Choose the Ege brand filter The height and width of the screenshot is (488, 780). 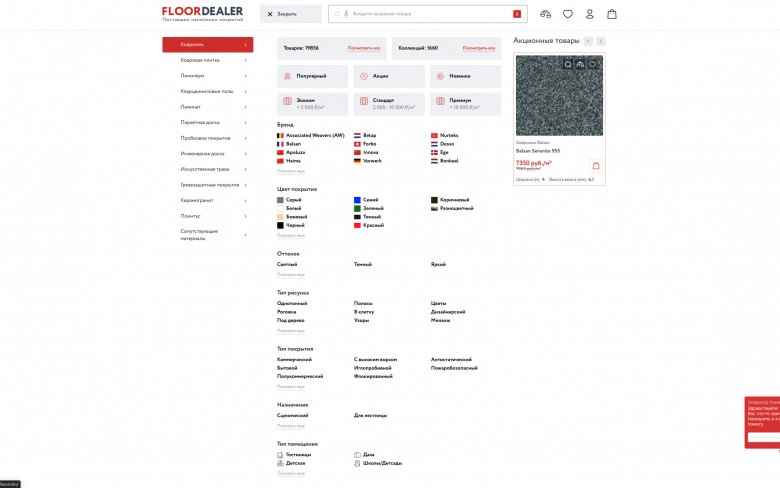[x=440, y=152]
